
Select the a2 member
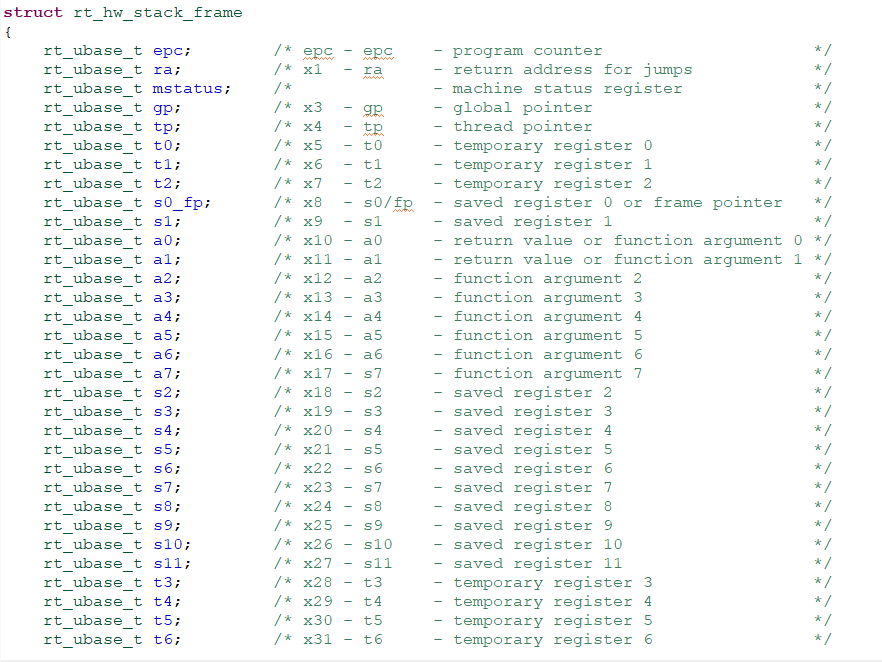(x=163, y=280)
